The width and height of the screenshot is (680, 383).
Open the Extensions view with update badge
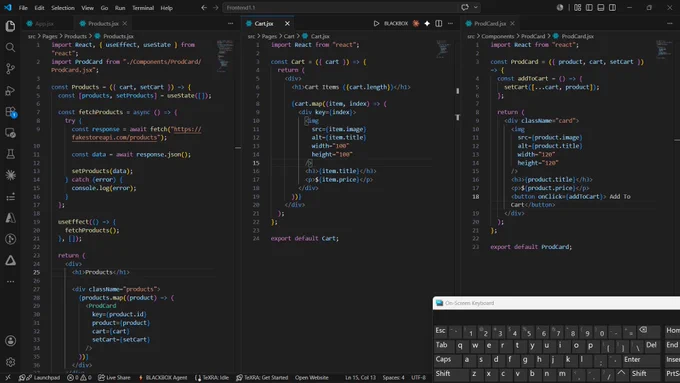tap(10, 112)
